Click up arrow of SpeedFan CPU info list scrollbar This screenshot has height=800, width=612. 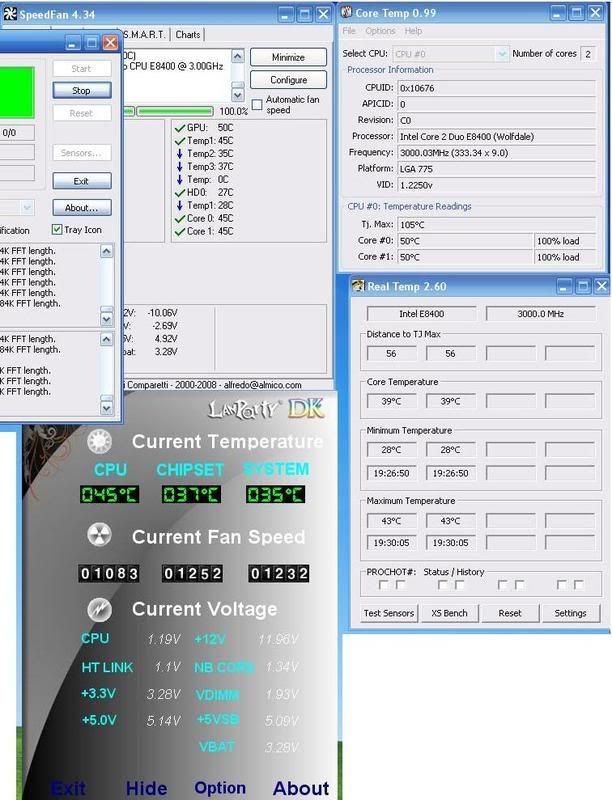click(238, 56)
